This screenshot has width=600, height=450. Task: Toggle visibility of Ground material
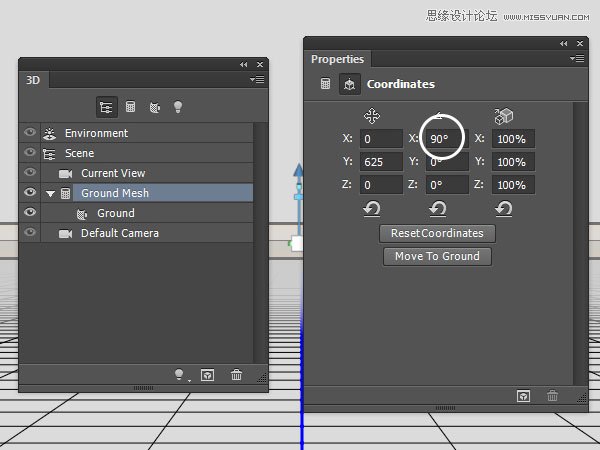click(x=30, y=213)
